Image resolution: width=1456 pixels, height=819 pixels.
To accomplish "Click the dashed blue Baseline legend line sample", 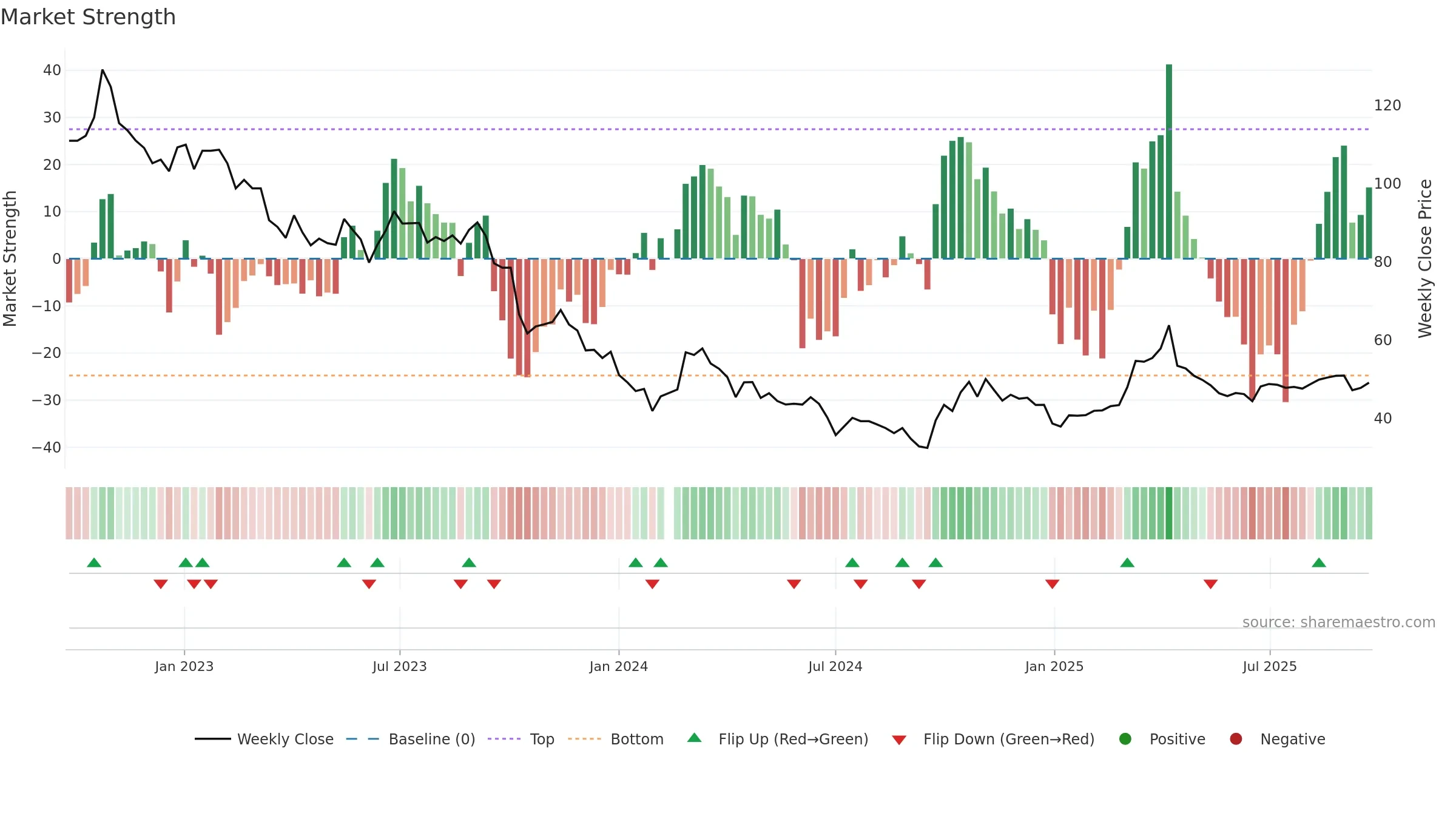I will click(x=363, y=739).
